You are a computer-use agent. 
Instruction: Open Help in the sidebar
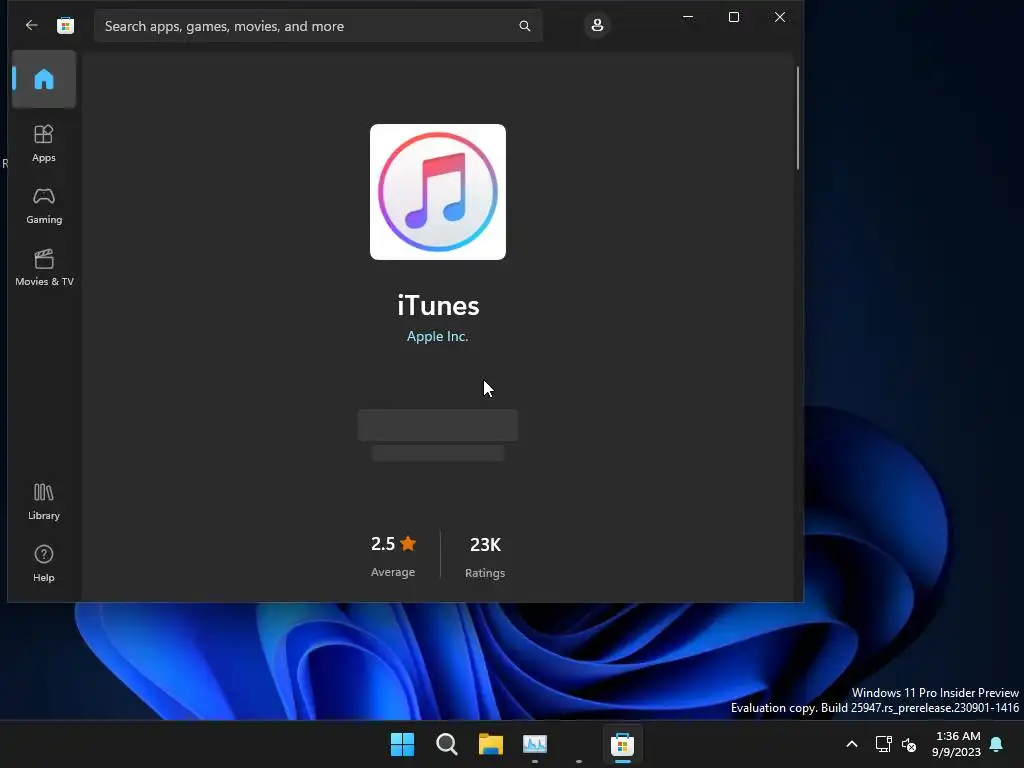(44, 564)
